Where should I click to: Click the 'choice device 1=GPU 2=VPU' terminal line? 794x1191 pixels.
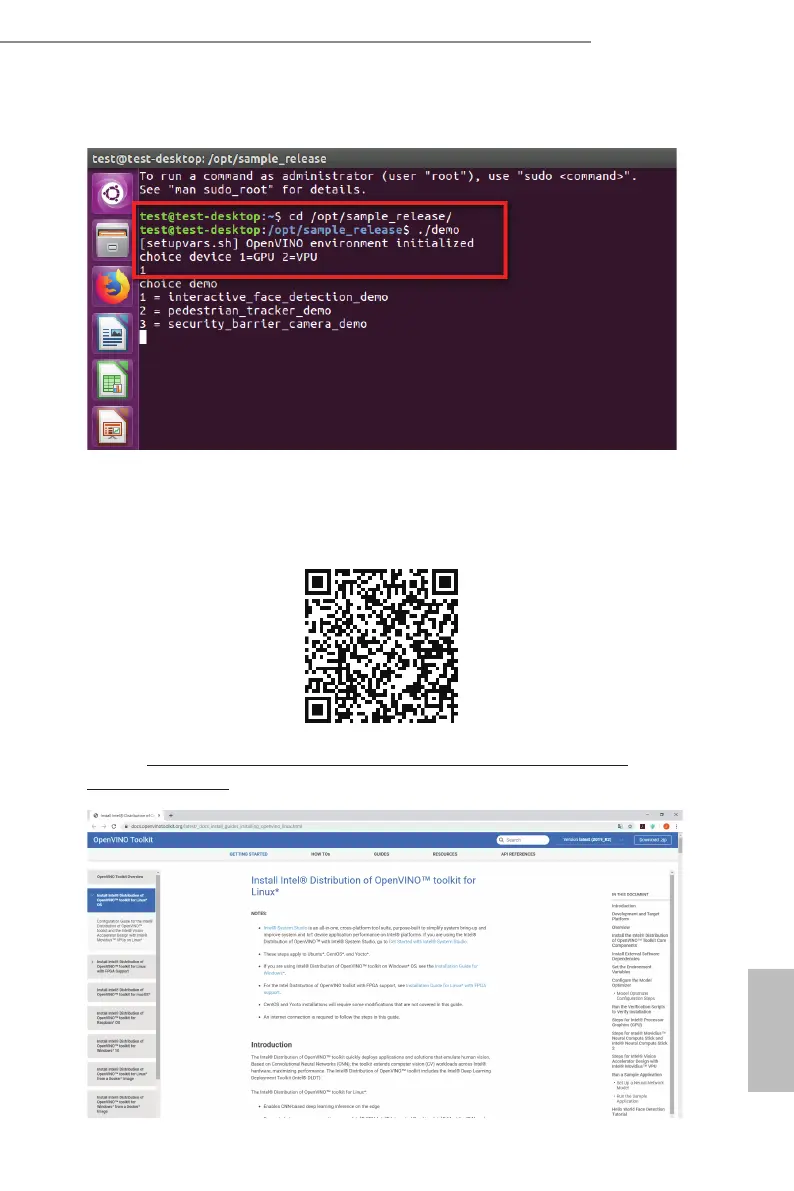coord(228,257)
